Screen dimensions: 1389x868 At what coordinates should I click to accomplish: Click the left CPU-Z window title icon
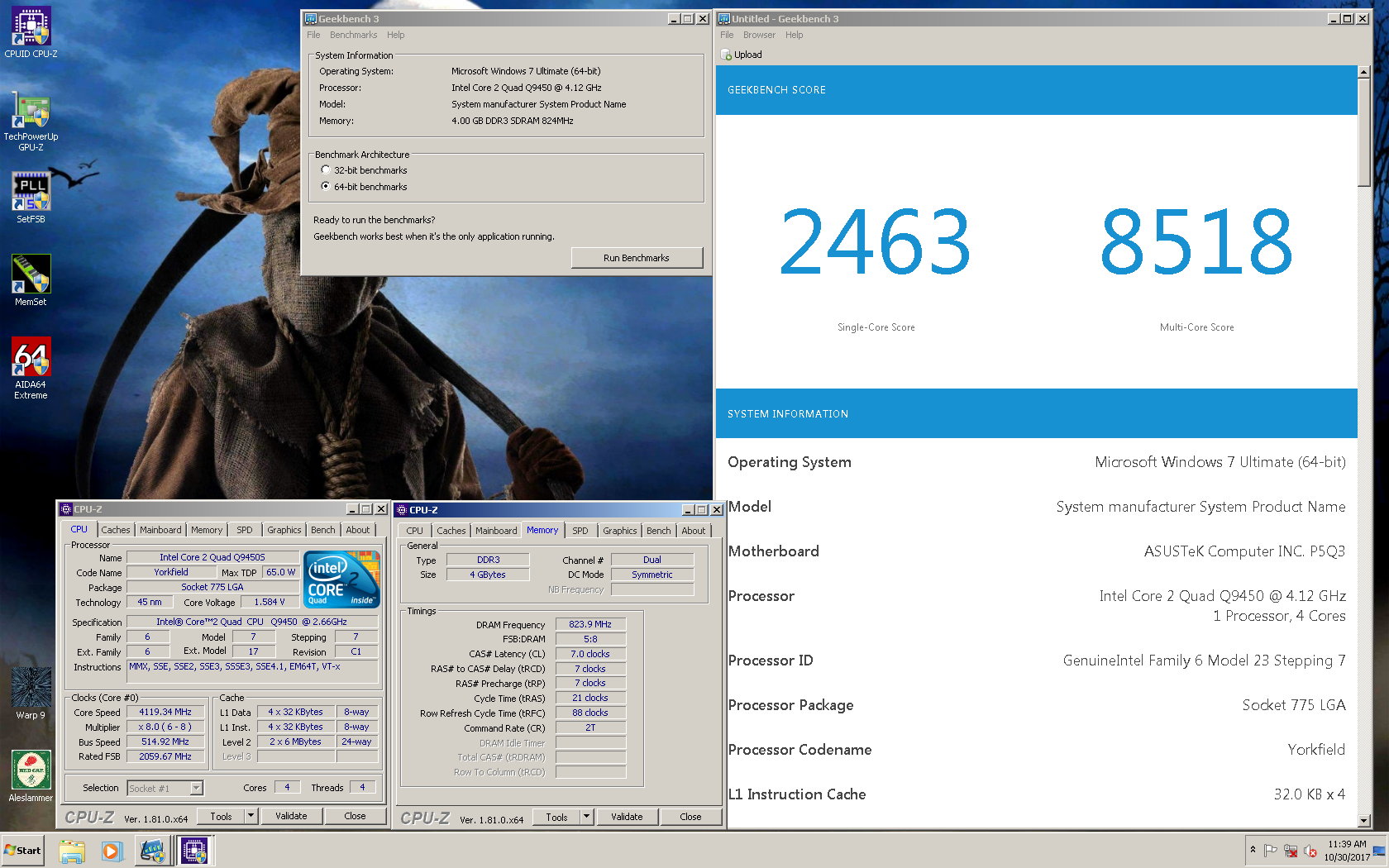(66, 509)
